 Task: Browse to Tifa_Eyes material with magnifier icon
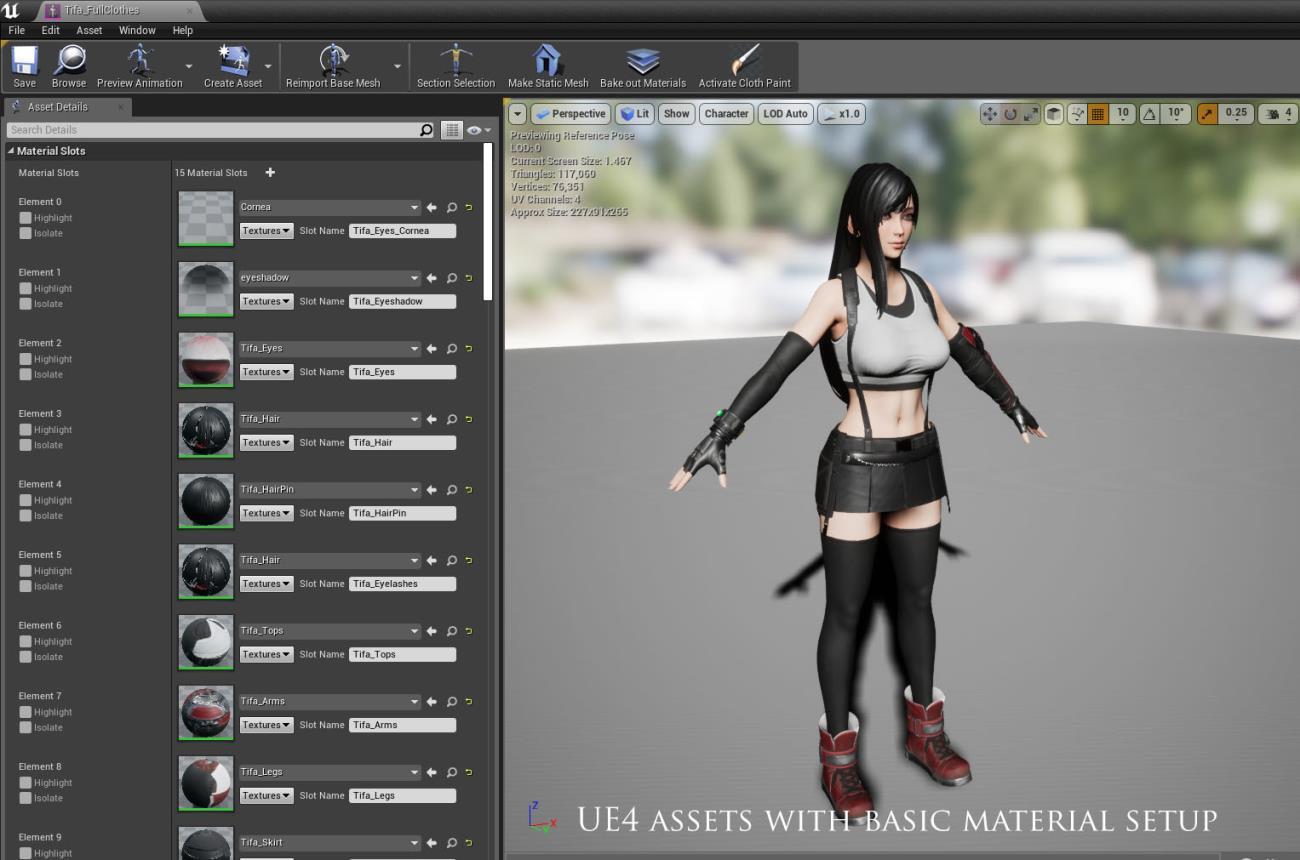[x=452, y=349]
